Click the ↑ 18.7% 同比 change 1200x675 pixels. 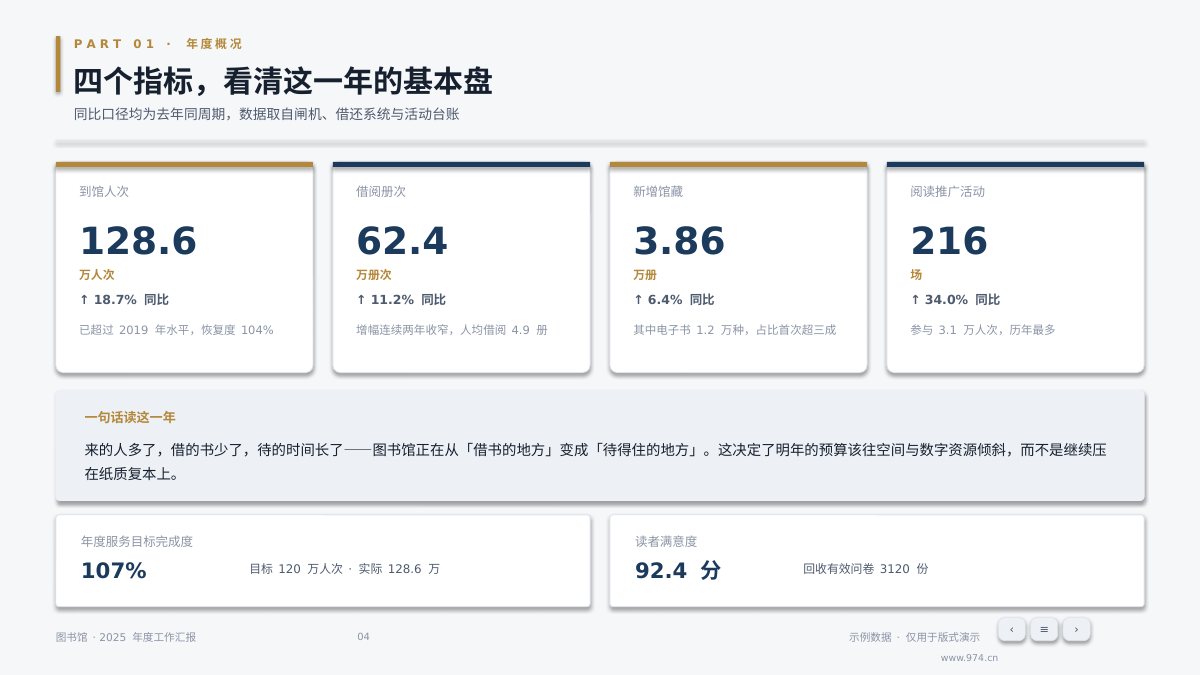coord(124,300)
